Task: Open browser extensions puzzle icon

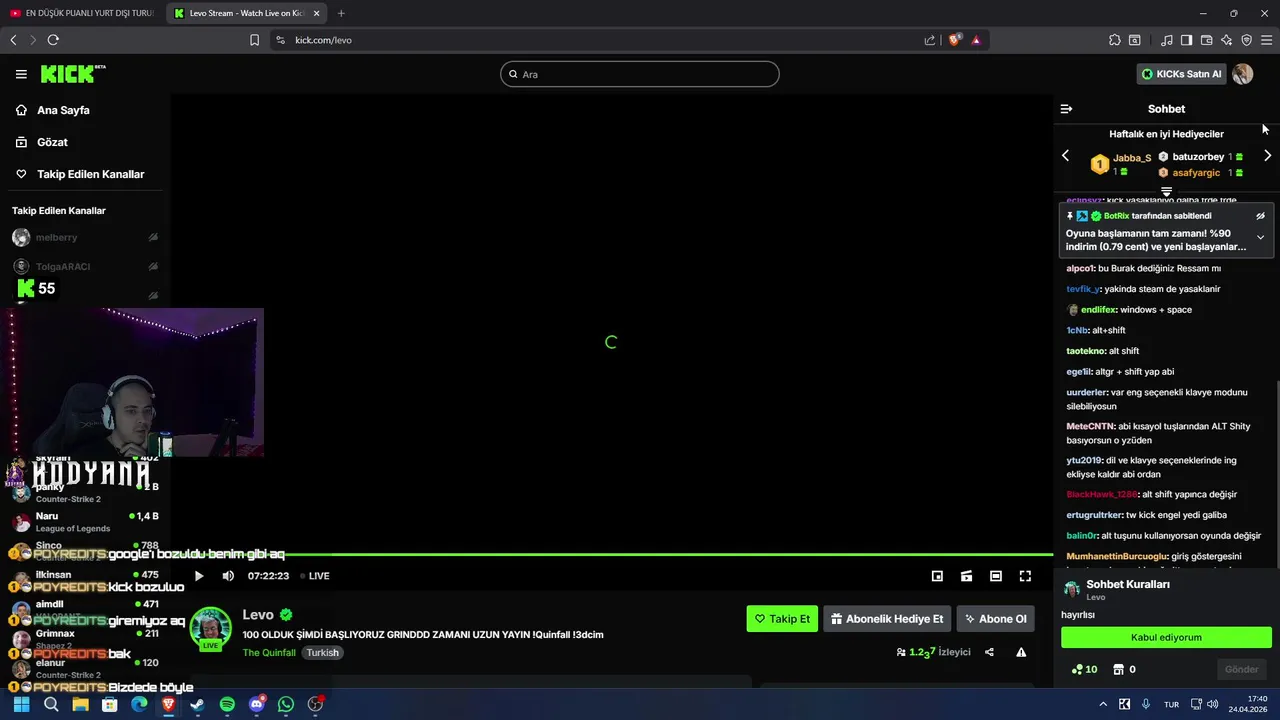Action: pos(1115,40)
